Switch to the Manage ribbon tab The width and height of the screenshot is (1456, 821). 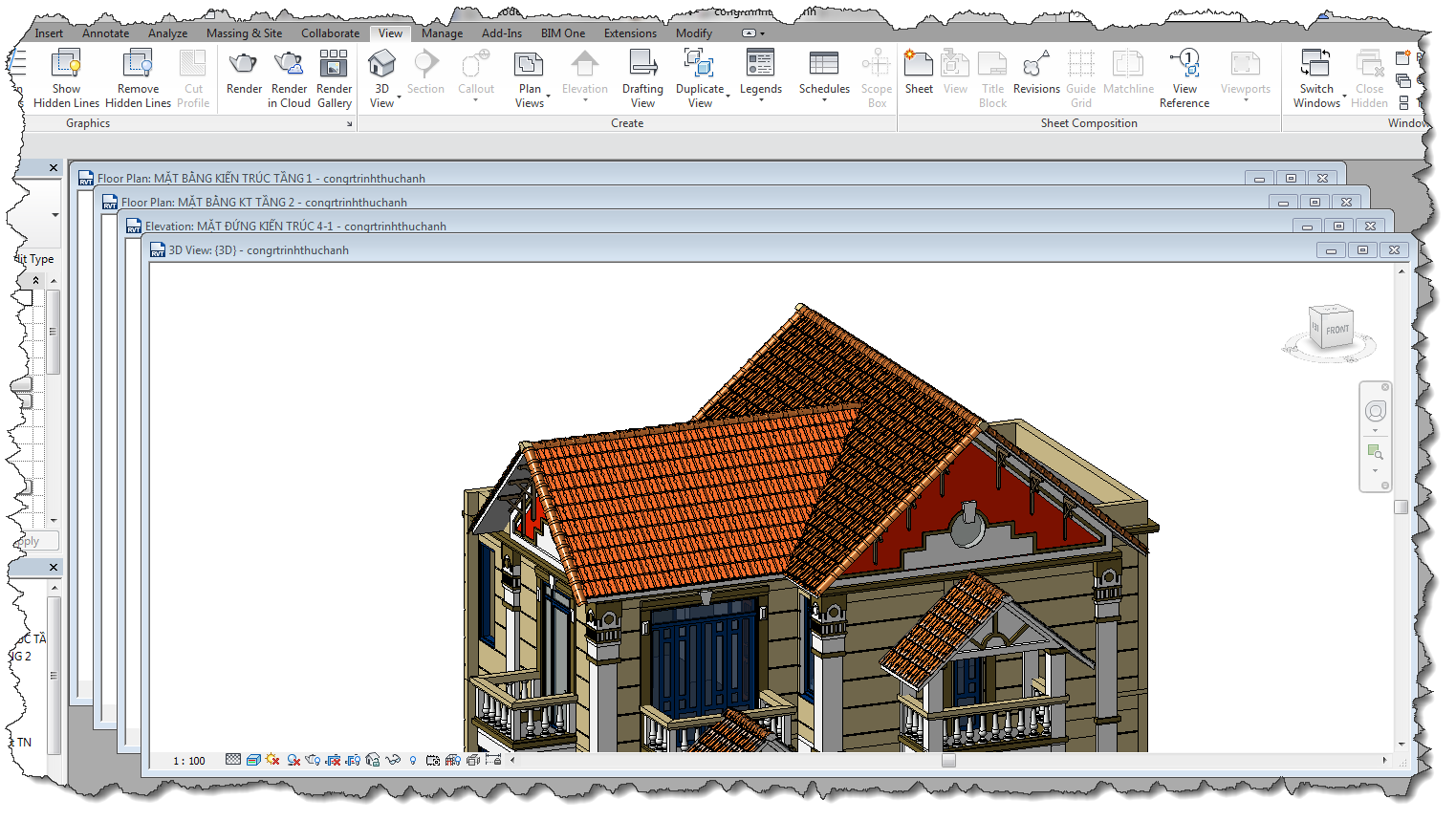pyautogui.click(x=442, y=33)
